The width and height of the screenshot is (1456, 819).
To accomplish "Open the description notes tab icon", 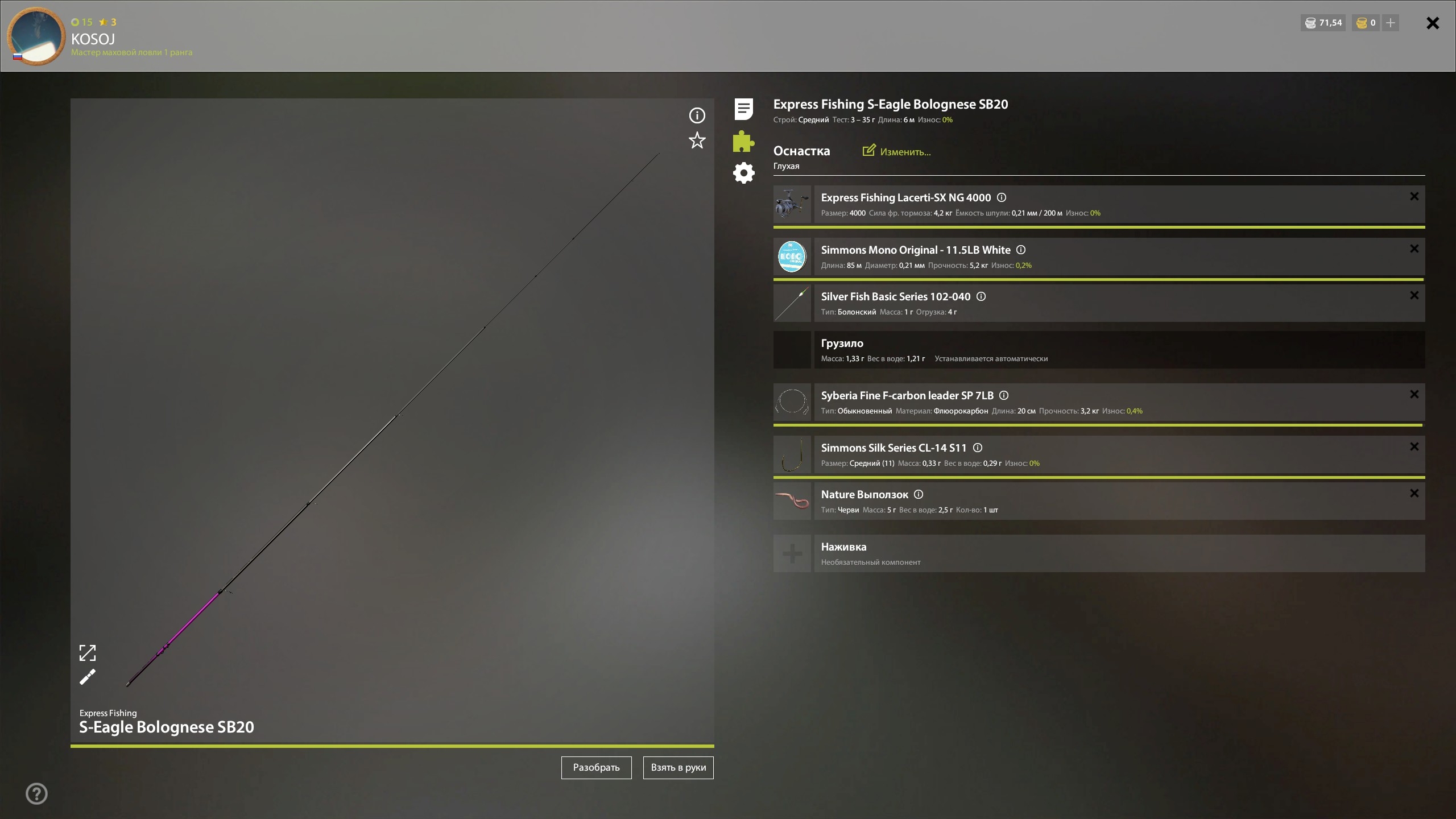I will (743, 109).
